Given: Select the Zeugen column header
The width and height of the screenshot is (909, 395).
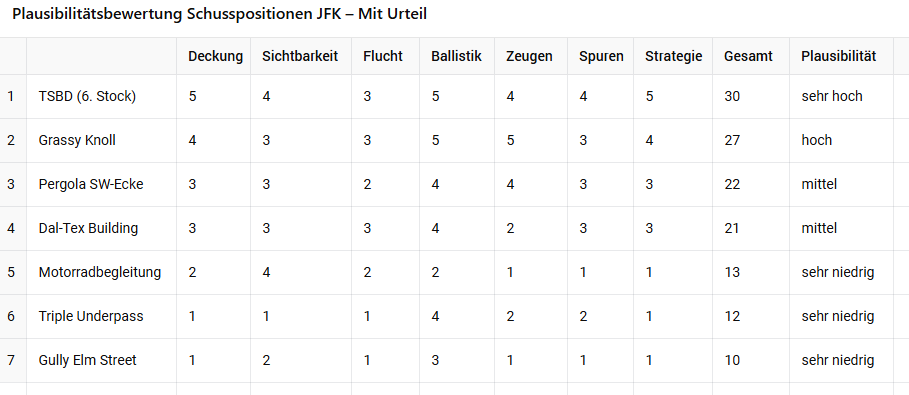Looking at the screenshot, I should tap(530, 56).
